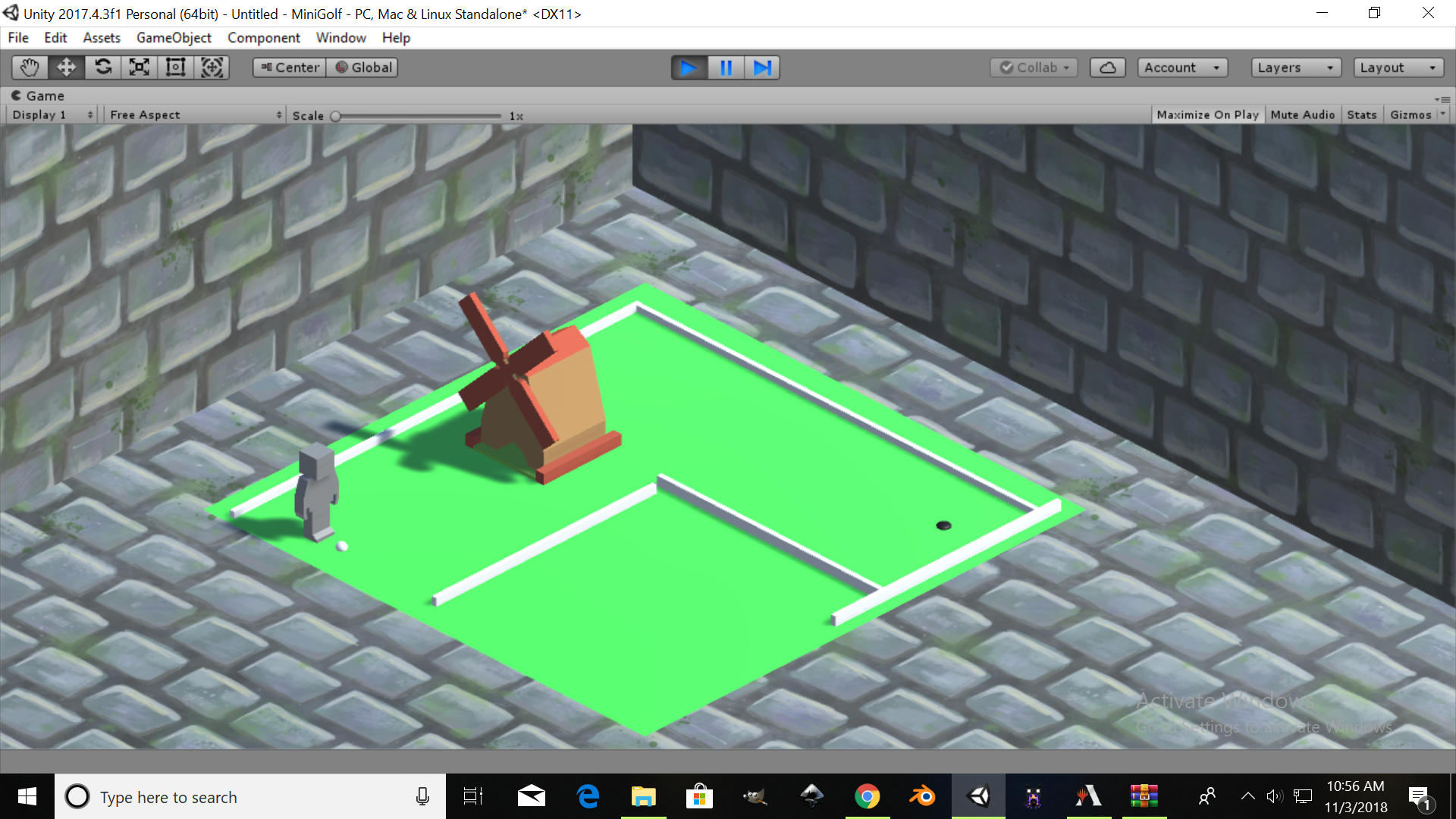Click the gray player character
The height and width of the screenshot is (819, 1456).
pos(317,493)
